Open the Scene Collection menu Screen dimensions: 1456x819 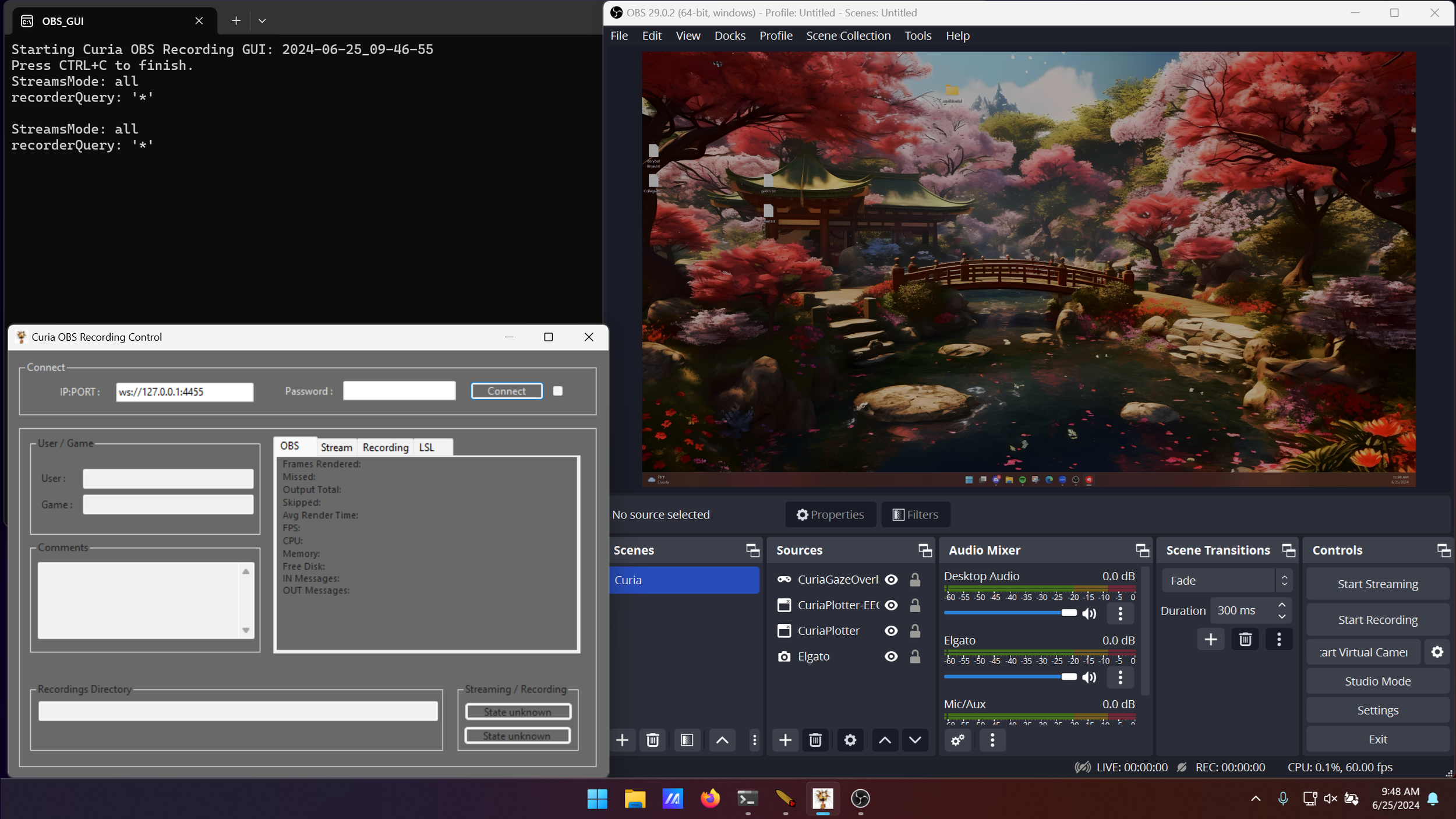[x=848, y=36]
